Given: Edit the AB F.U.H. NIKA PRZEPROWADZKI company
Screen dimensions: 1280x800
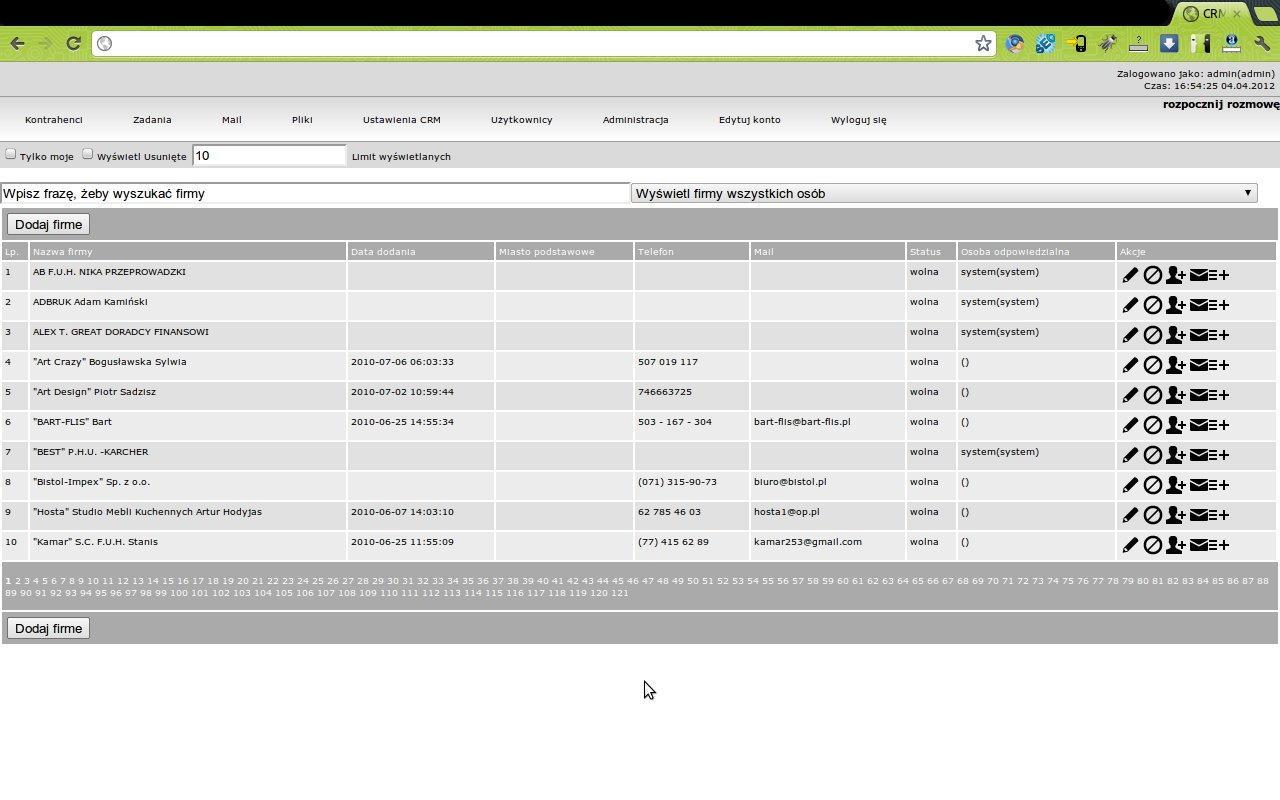Looking at the screenshot, I should pyautogui.click(x=1129, y=275).
